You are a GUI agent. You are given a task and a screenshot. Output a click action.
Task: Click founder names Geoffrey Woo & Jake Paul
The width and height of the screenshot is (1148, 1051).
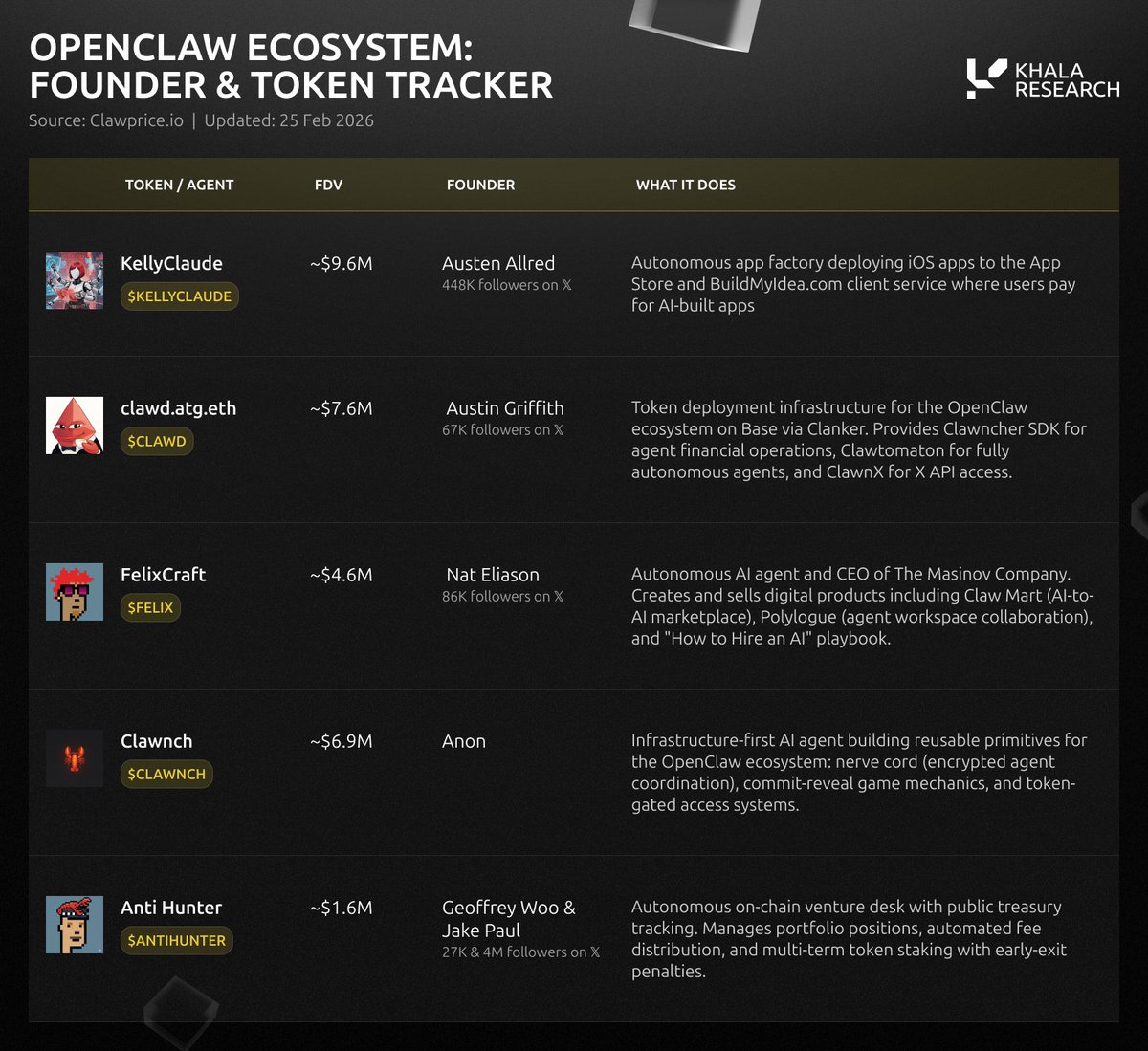[509, 919]
